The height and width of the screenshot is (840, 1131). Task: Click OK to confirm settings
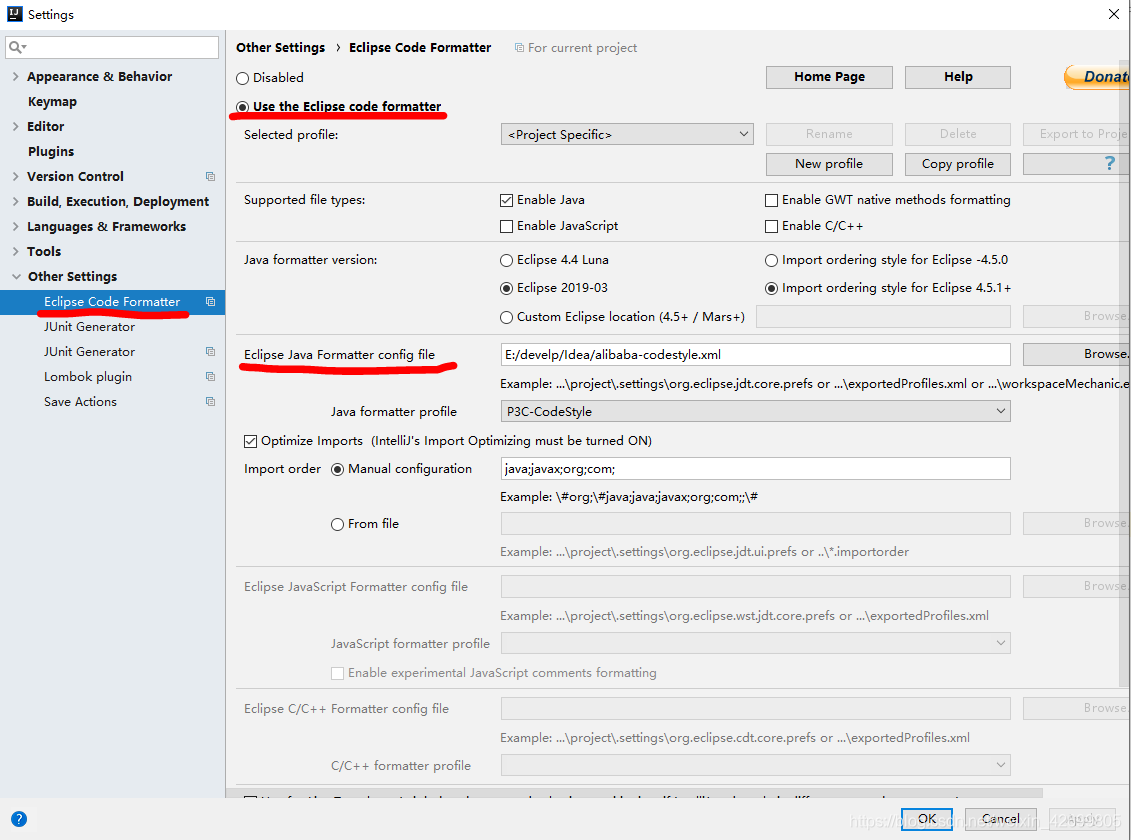[x=927, y=819]
